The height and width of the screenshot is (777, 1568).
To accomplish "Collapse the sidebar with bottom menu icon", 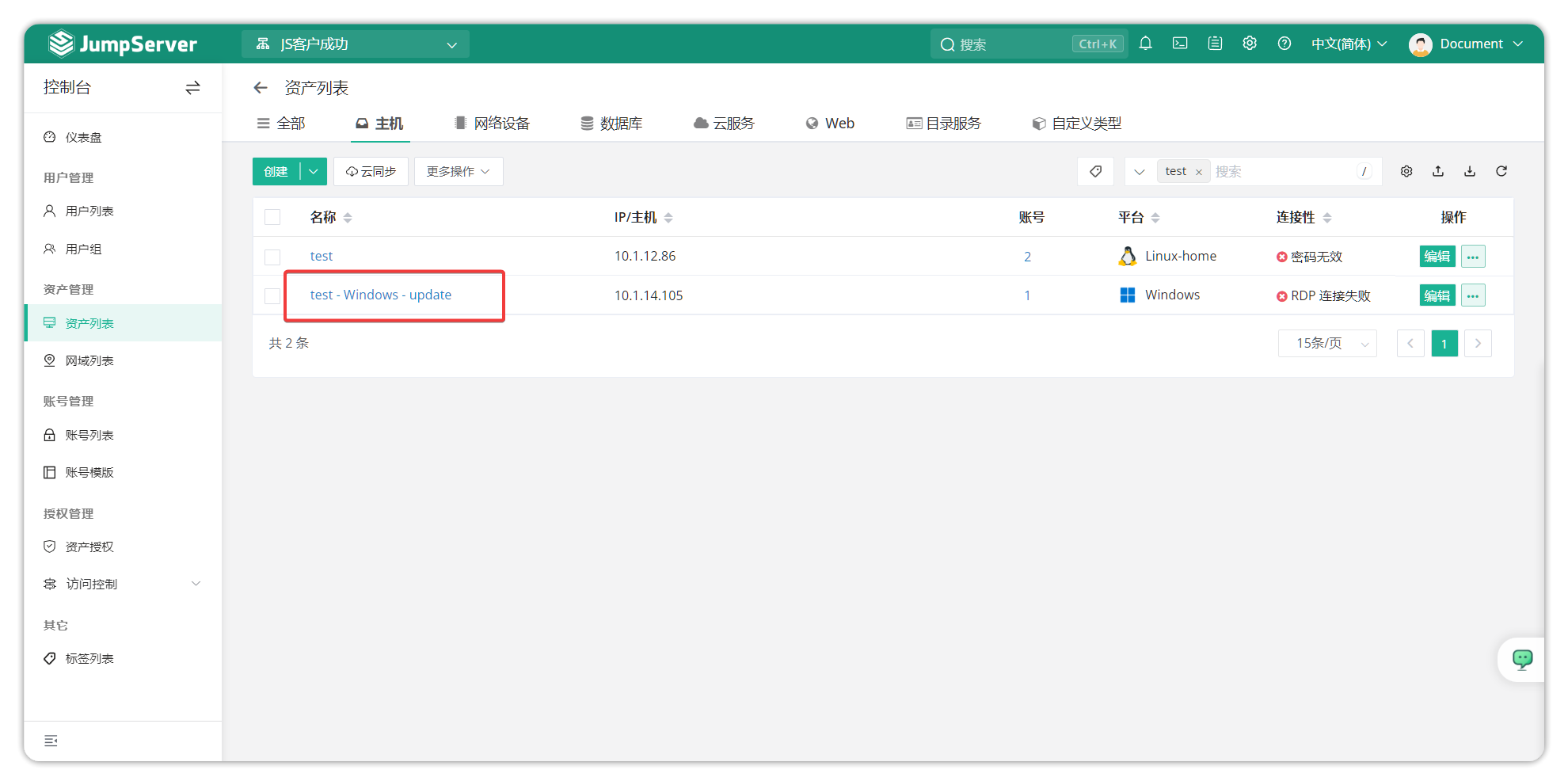I will [51, 741].
